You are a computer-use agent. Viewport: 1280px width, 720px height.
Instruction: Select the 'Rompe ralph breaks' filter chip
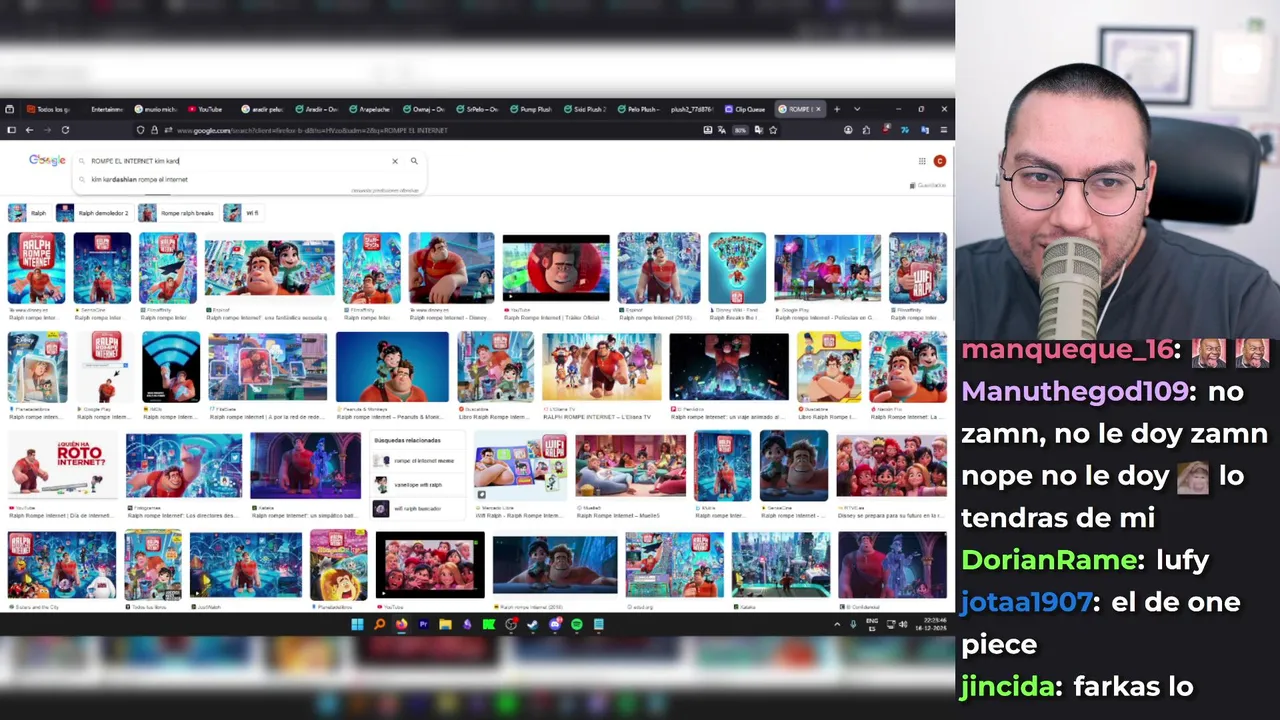point(177,213)
